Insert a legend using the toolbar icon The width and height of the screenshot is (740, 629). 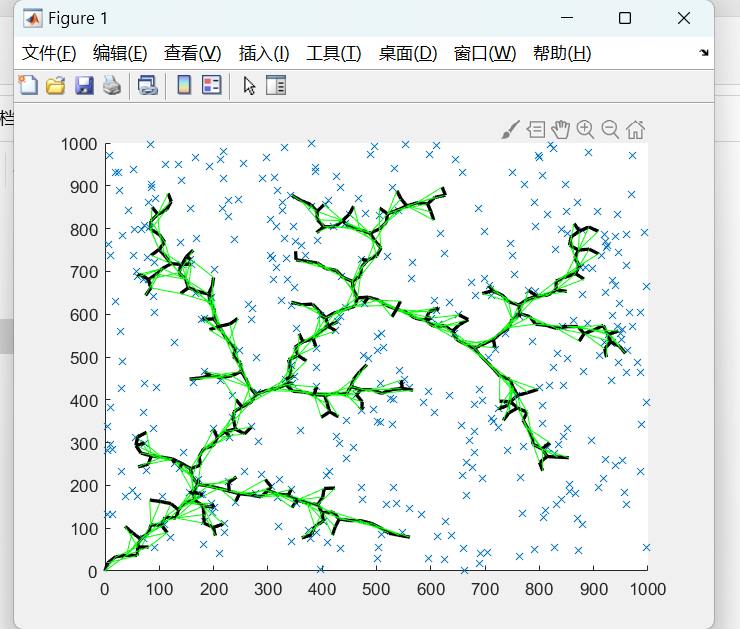pos(211,86)
